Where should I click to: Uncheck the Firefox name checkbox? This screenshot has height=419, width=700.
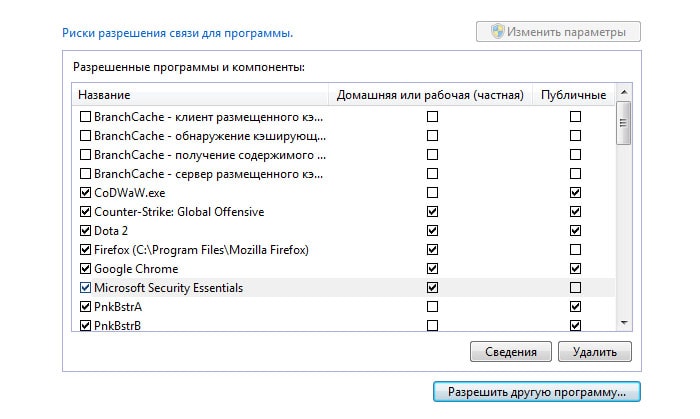(85, 249)
